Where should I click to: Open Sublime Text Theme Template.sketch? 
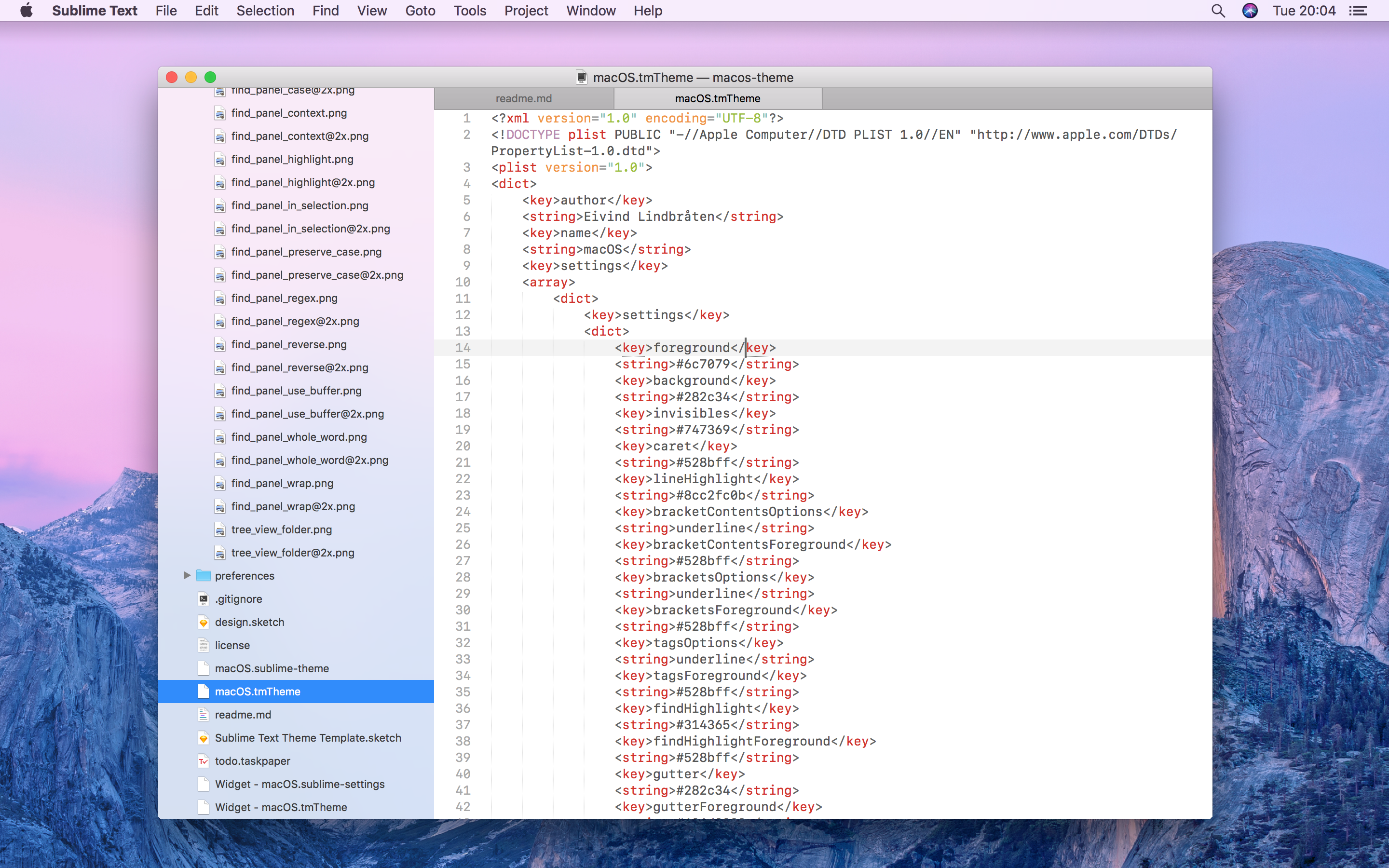[x=308, y=738]
